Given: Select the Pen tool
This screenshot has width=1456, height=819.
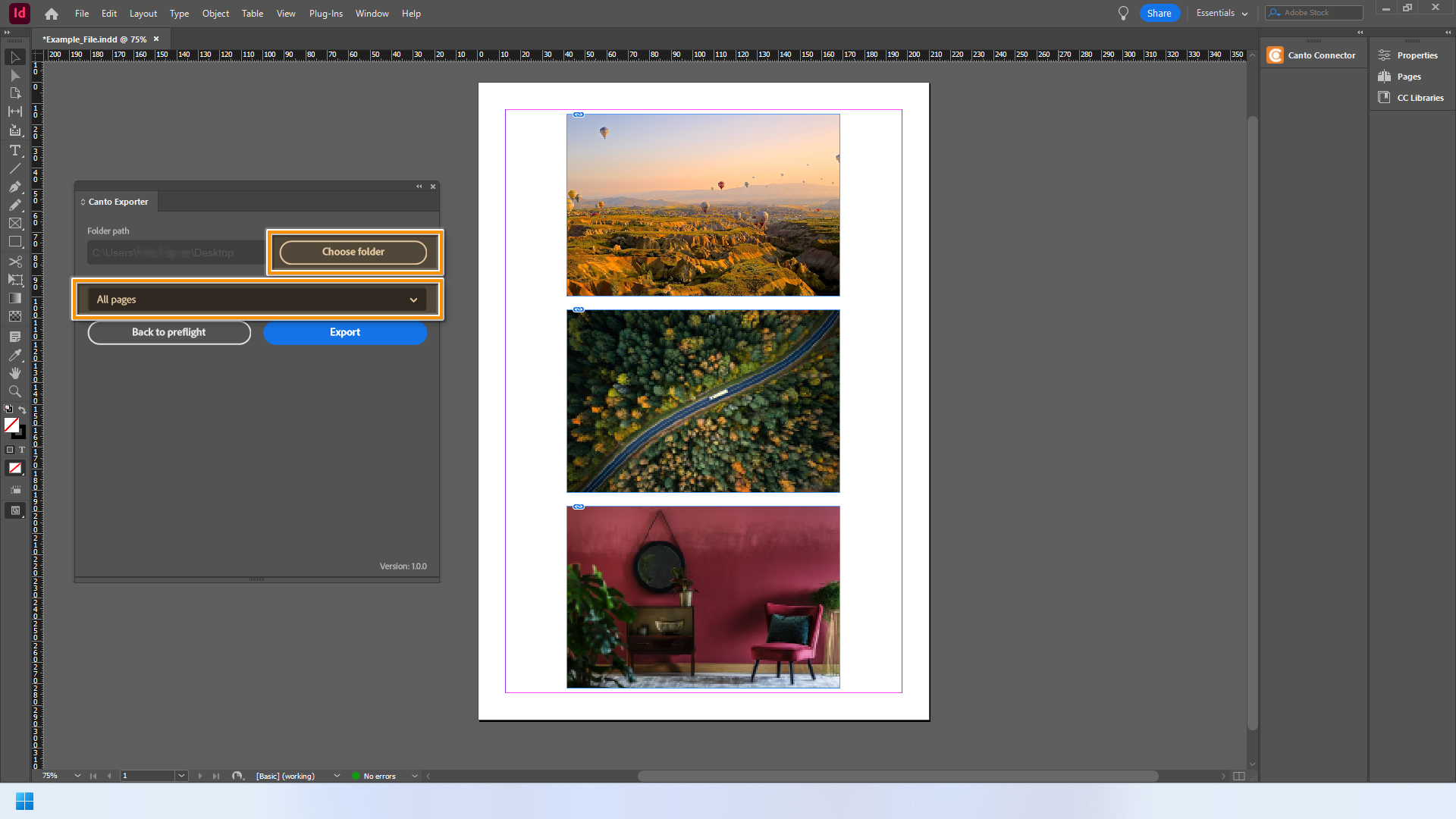Looking at the screenshot, I should (x=14, y=187).
